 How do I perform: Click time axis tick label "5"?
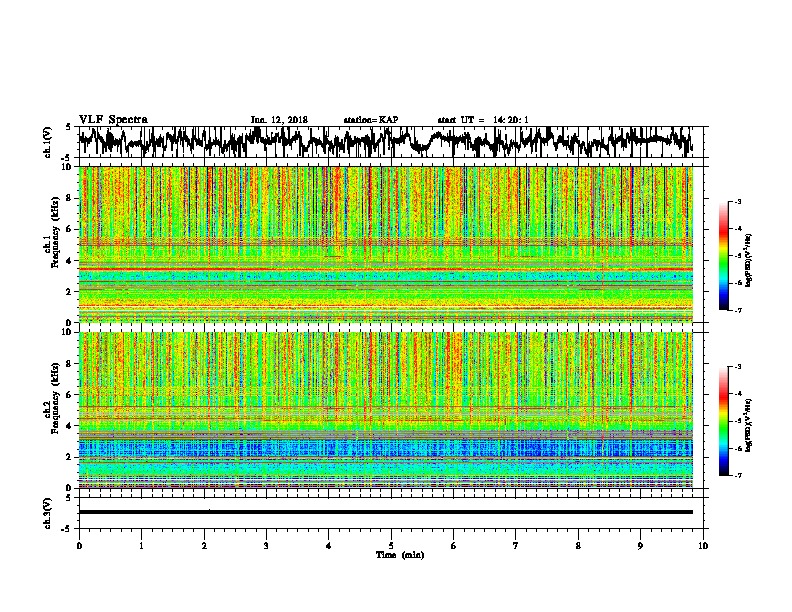[391, 546]
